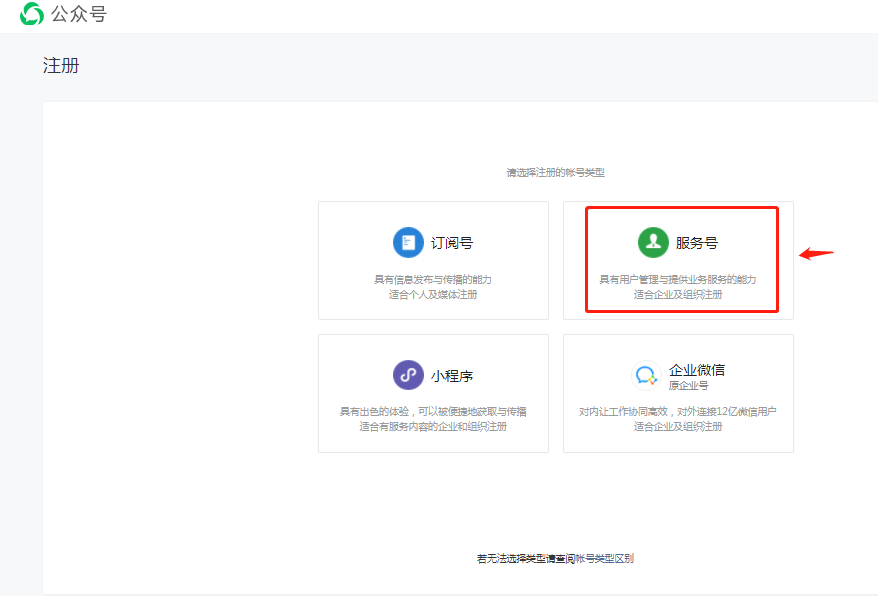Screen dimensions: 878x596
Task: Select the 订阅号 title text
Action: [x=452, y=243]
